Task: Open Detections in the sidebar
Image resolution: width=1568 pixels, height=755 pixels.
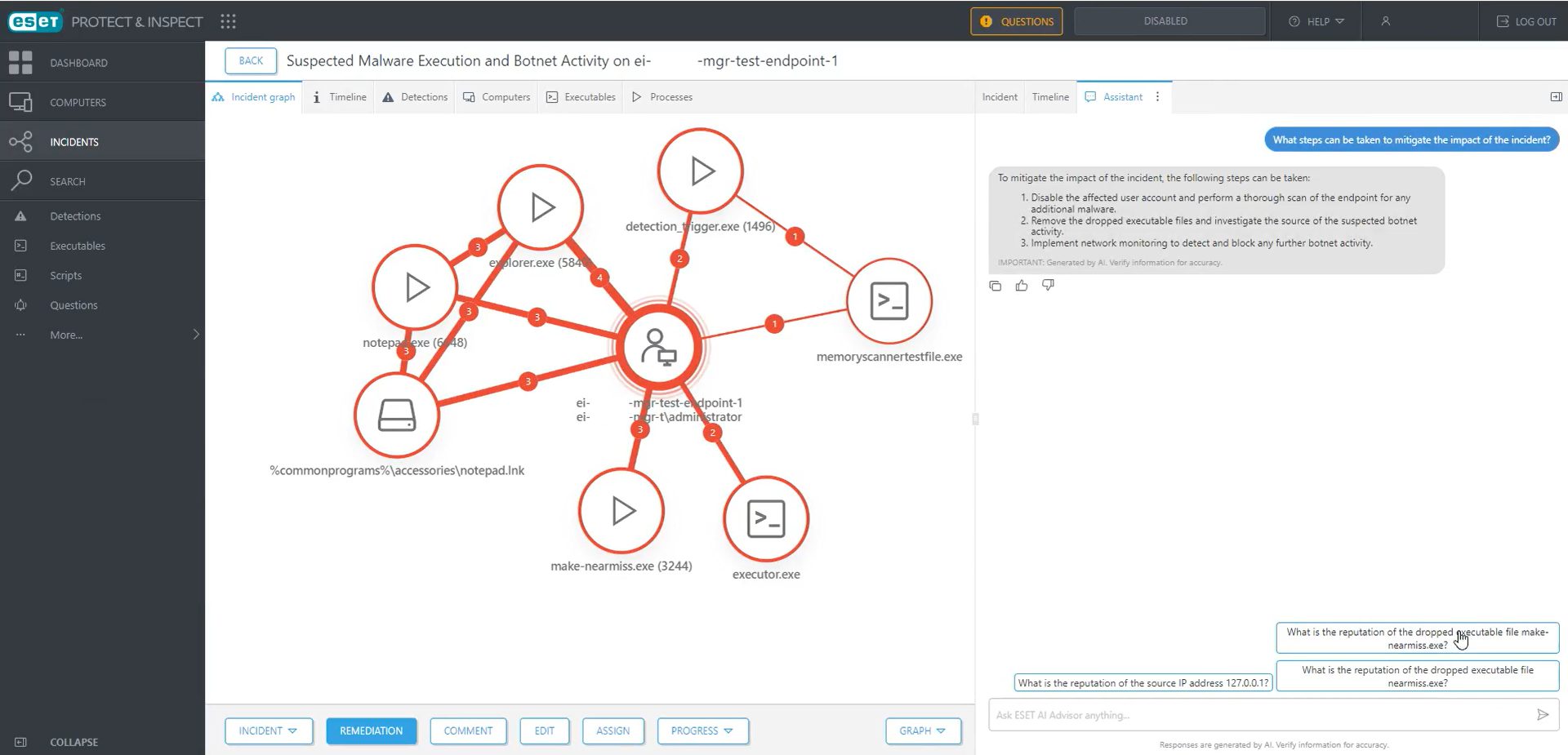Action: (x=102, y=216)
